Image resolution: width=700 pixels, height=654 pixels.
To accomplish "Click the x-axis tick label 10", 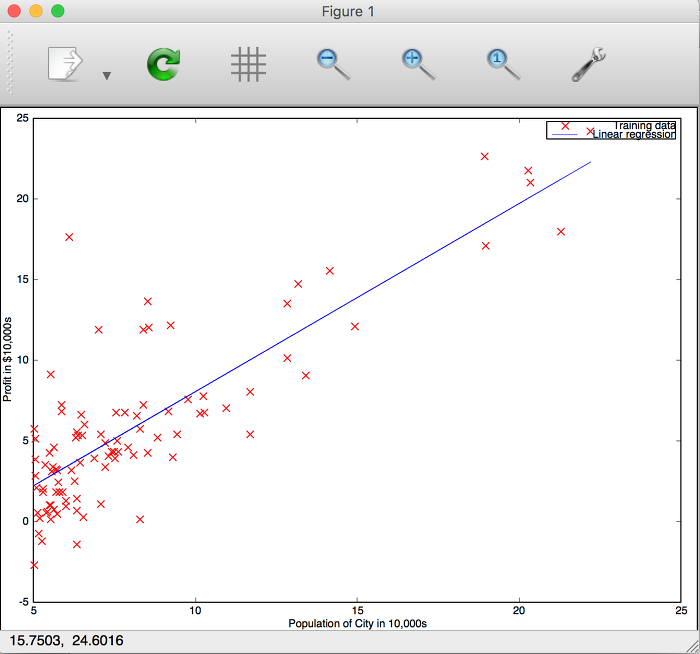I will 195,611.
